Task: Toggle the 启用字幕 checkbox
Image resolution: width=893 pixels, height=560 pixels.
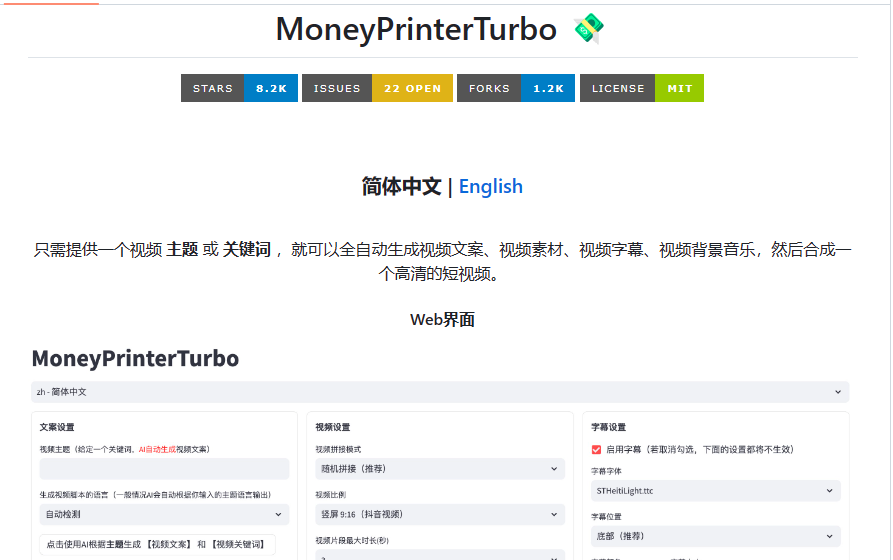Action: (x=597, y=450)
